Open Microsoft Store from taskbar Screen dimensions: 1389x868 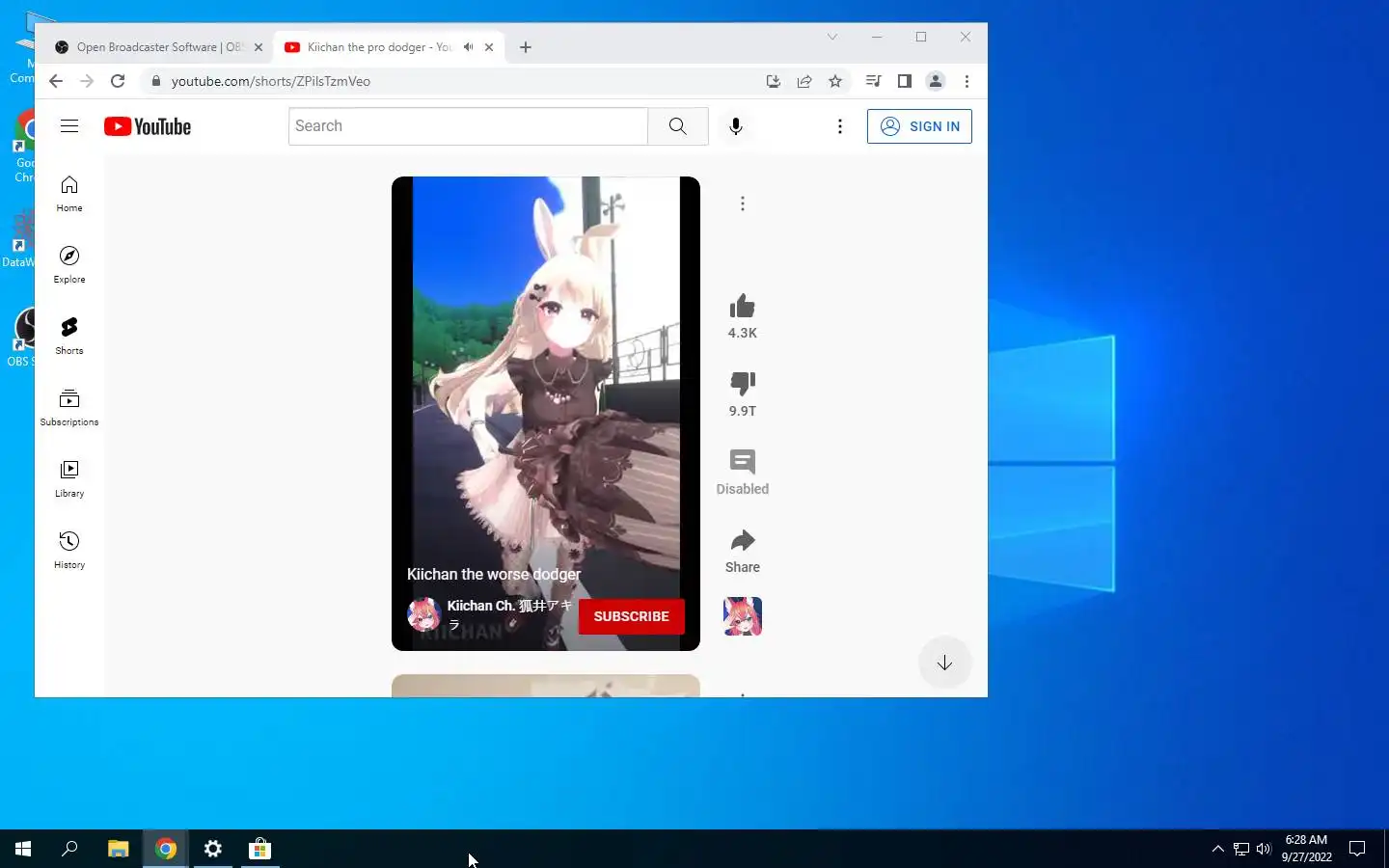coord(260,849)
